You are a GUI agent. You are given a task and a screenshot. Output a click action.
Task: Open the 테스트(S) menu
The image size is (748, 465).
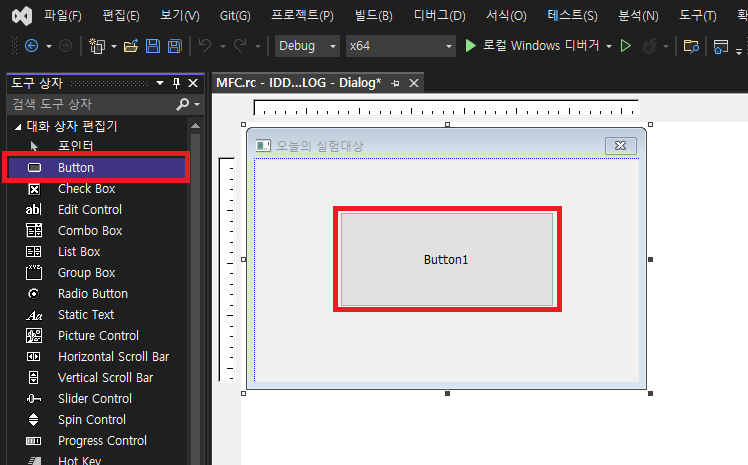pyautogui.click(x=572, y=16)
